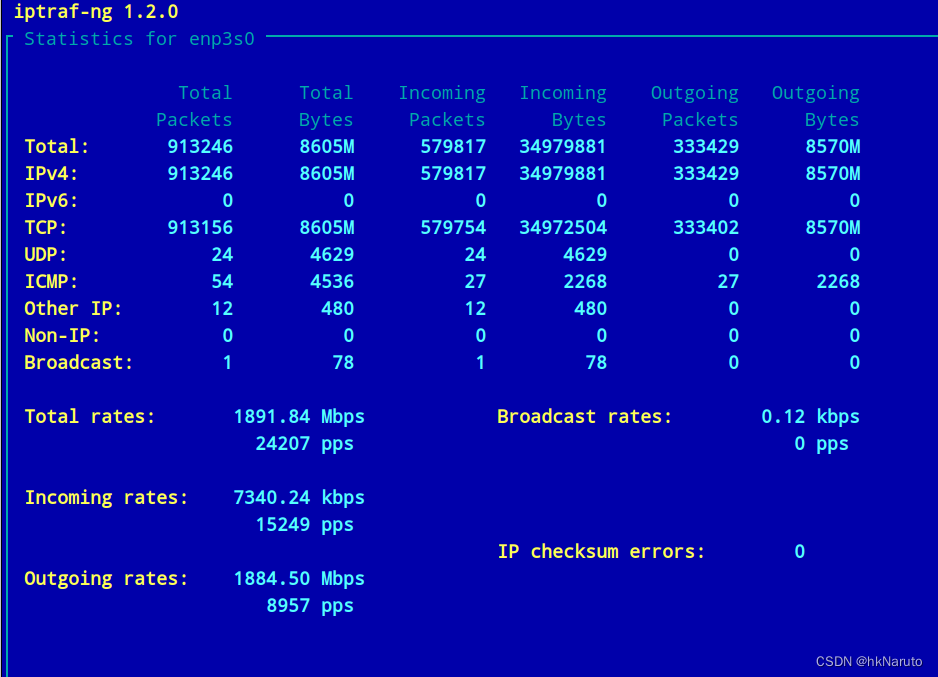Click the Other IP row label

pyautogui.click(x=73, y=309)
